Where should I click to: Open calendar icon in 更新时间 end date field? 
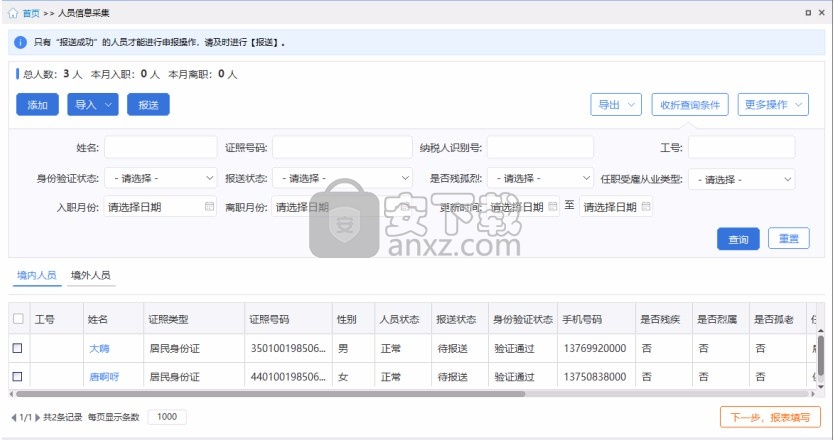point(646,206)
